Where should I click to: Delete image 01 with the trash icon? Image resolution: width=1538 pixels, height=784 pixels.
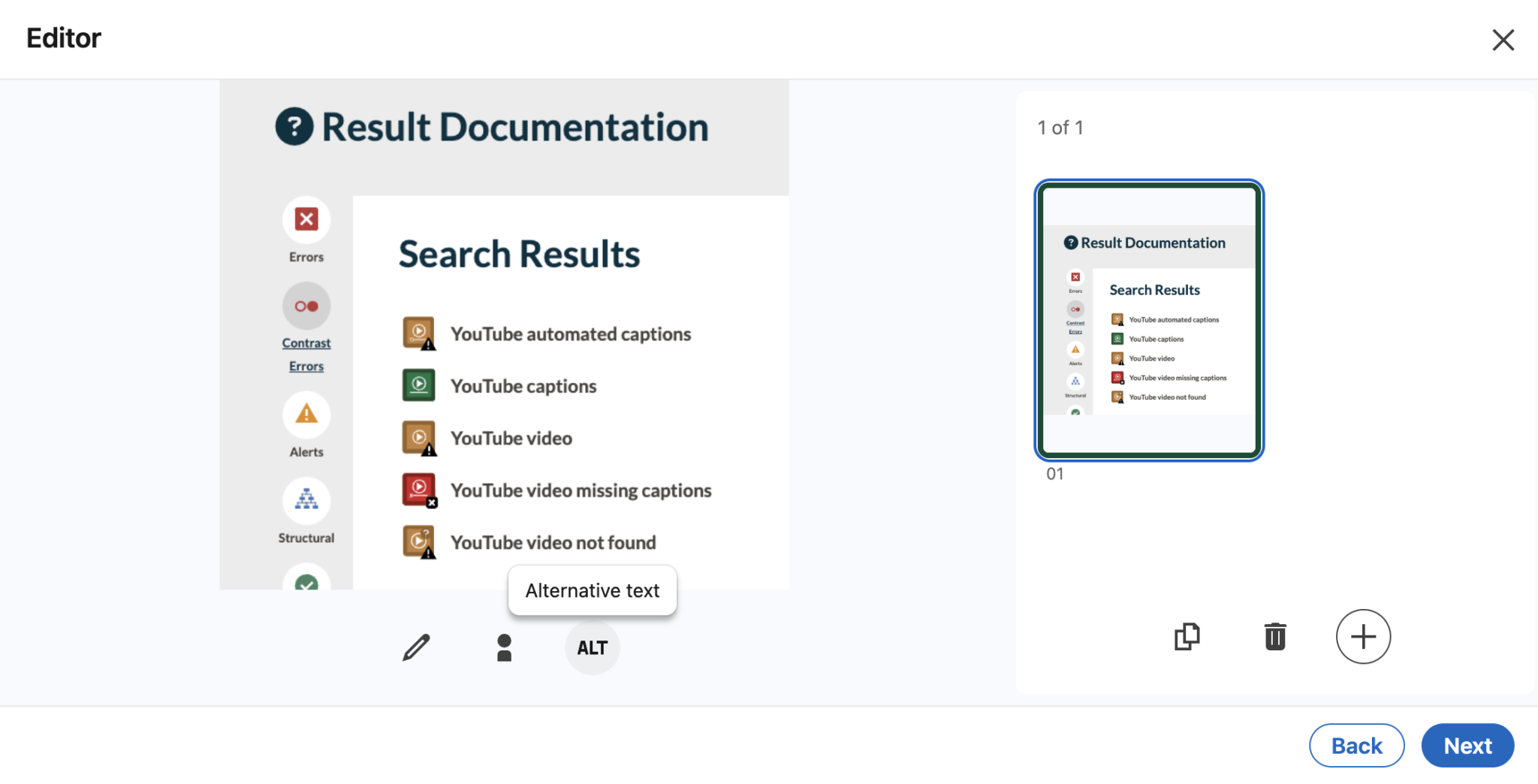click(1274, 637)
